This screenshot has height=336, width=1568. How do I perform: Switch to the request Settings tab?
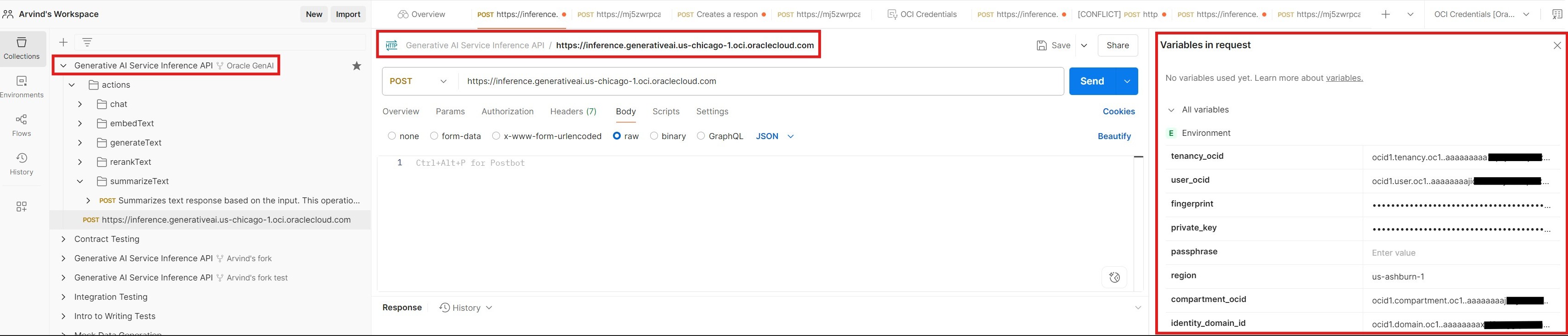[x=712, y=112]
